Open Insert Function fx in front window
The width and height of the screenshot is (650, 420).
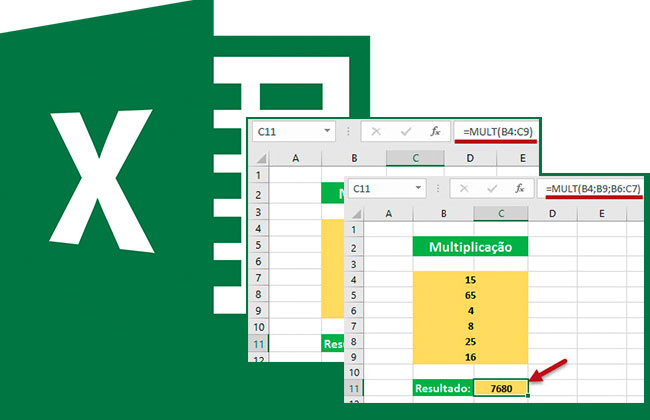519,189
